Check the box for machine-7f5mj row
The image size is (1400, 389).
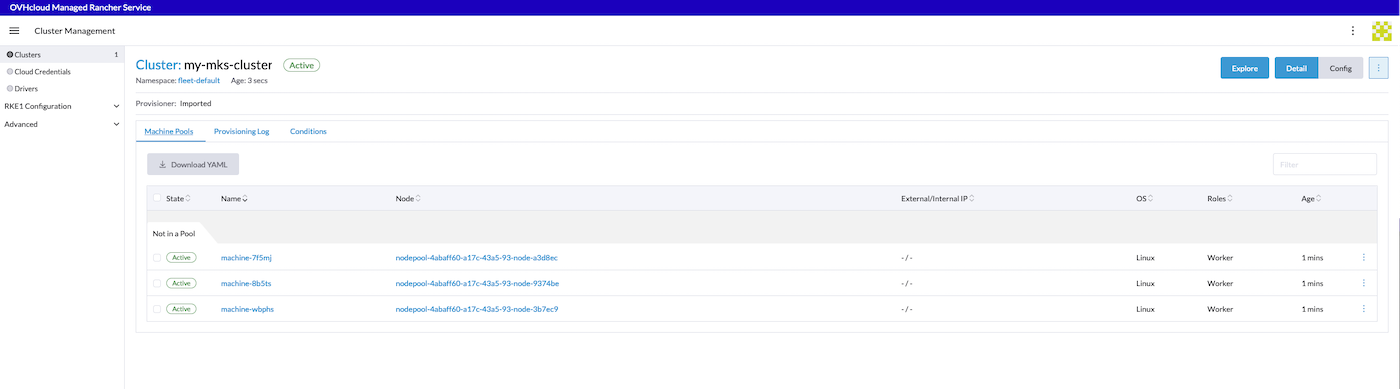(x=157, y=257)
